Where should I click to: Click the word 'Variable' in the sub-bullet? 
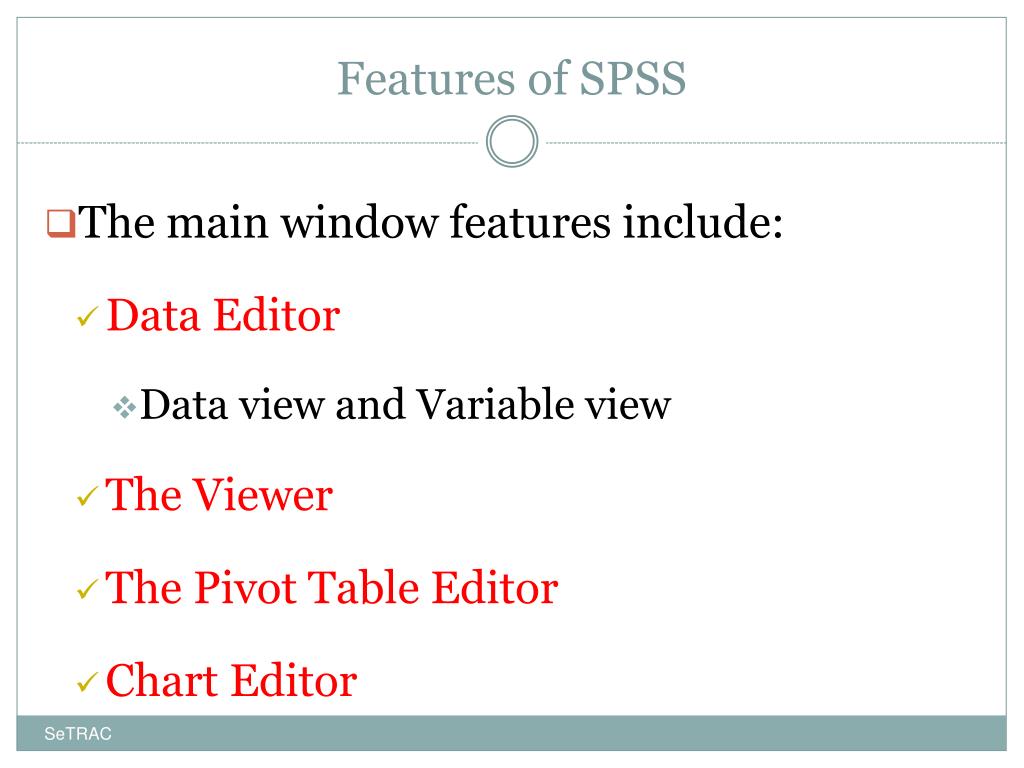[x=494, y=404]
